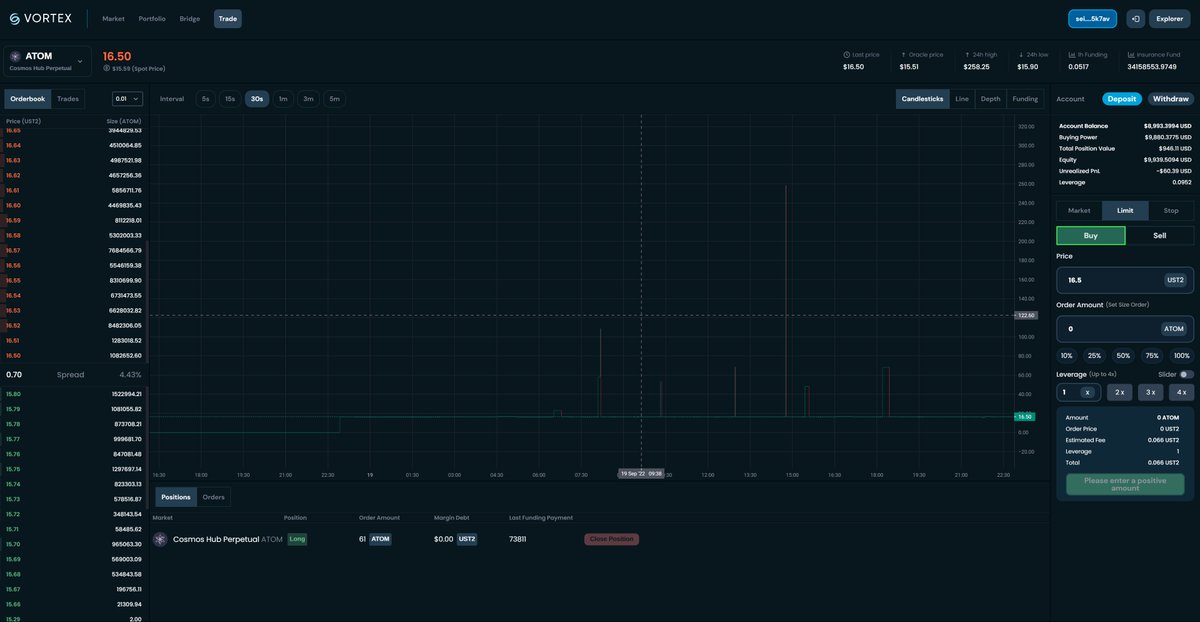
Task: Switch to Market order type
Action: [1079, 210]
